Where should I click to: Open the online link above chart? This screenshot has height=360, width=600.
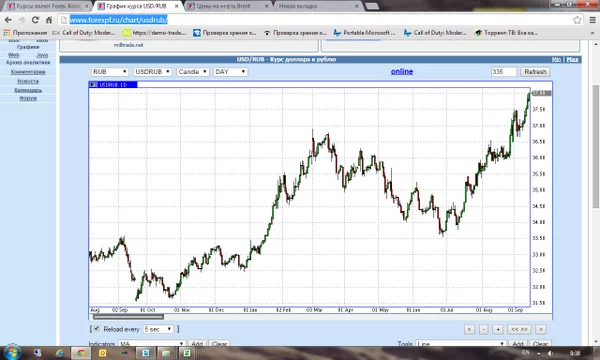pos(402,72)
